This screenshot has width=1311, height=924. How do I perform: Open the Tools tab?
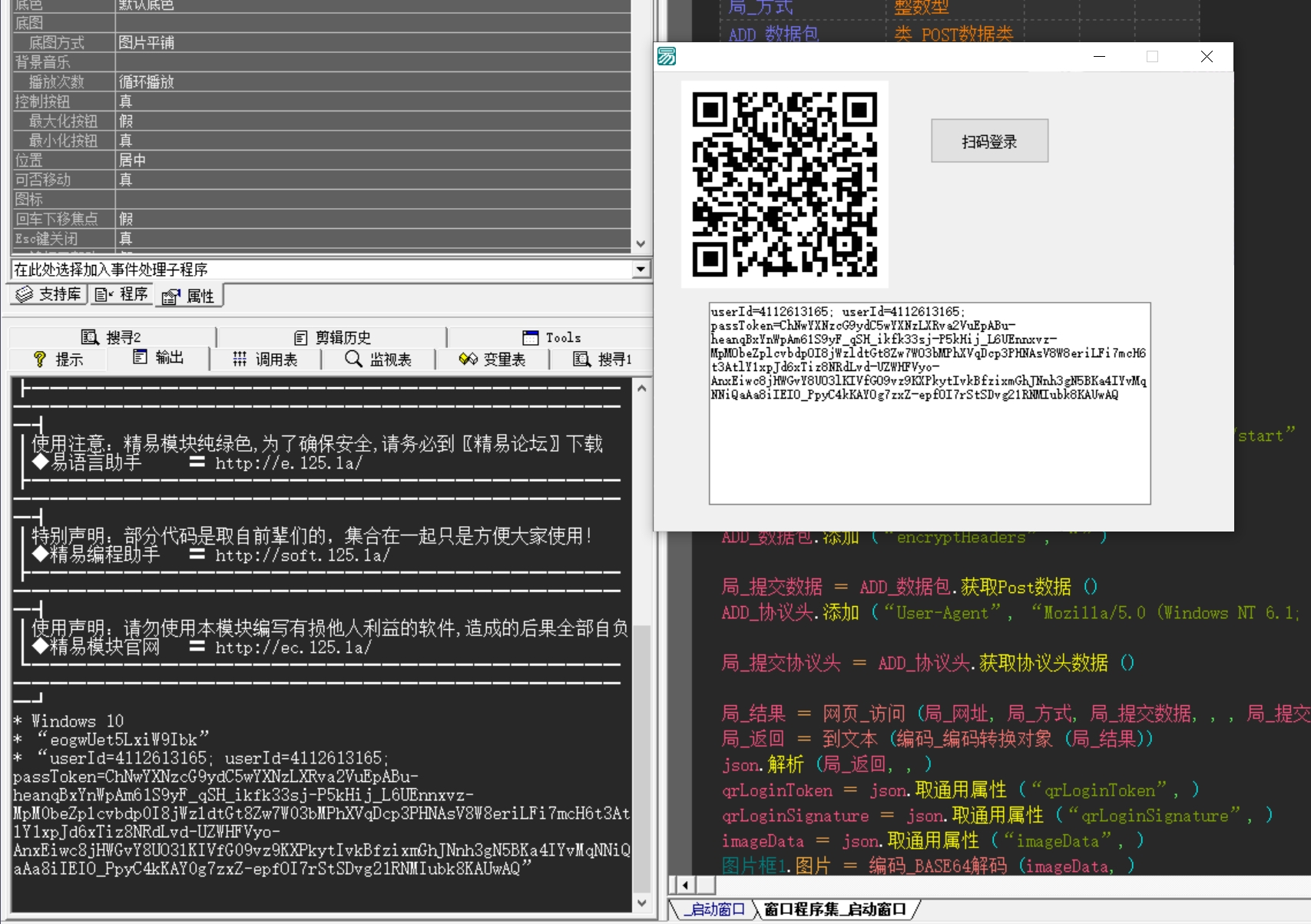(551, 337)
